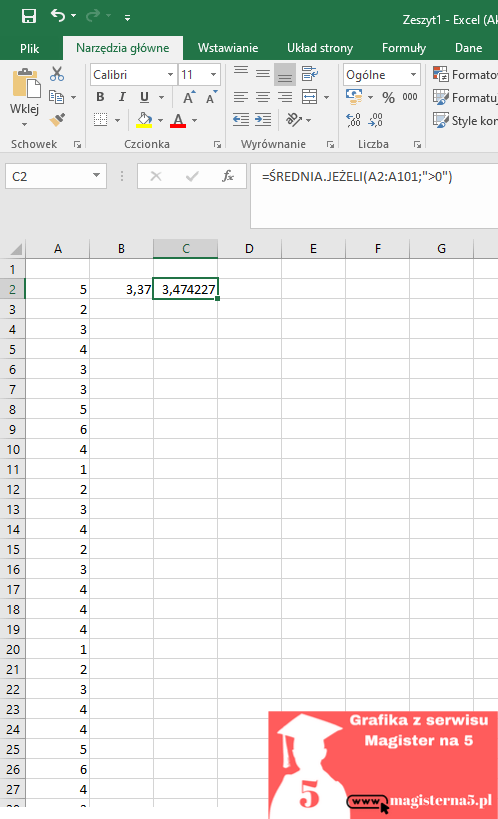Image resolution: width=498 pixels, height=819 pixels.
Task: Apply percent style with the % icon
Action: click(388, 97)
